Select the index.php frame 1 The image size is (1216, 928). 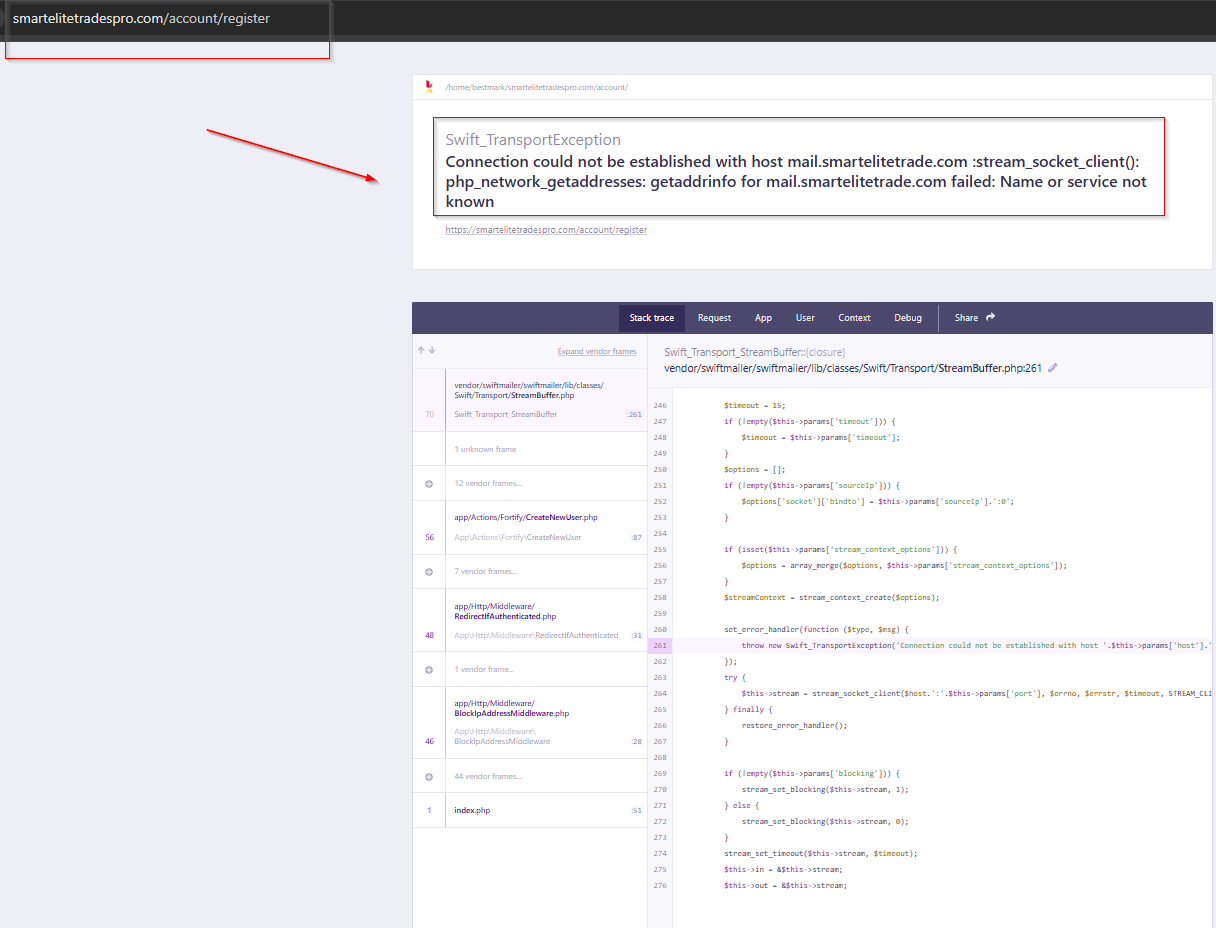(530, 810)
